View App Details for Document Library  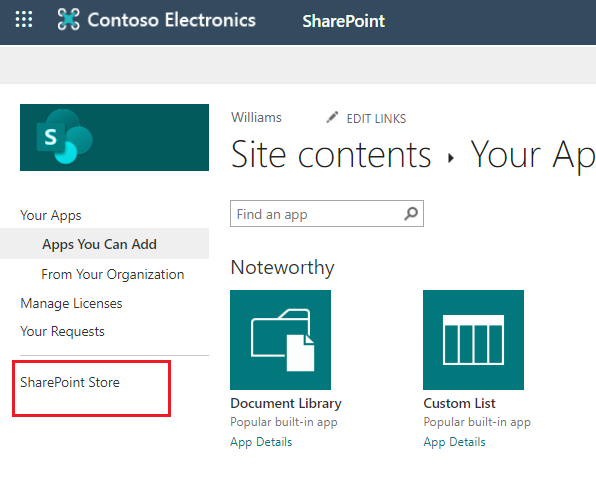click(261, 442)
